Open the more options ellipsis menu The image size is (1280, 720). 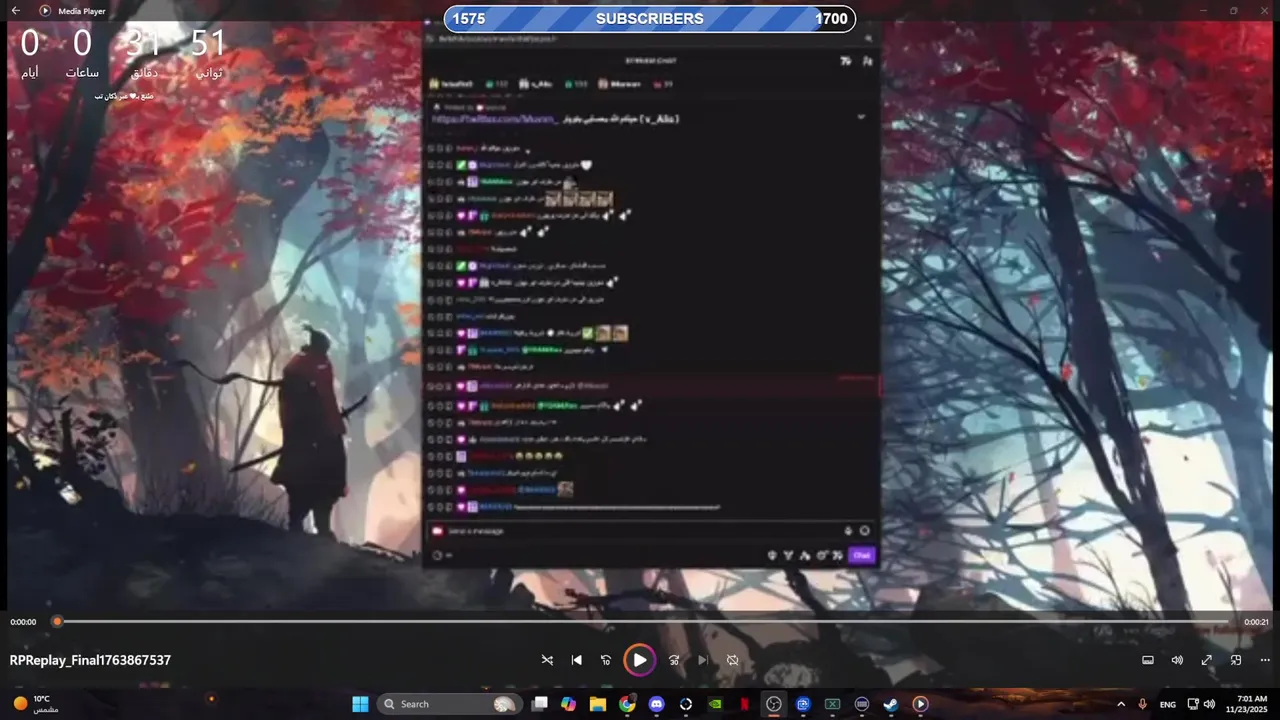pyautogui.click(x=1265, y=660)
